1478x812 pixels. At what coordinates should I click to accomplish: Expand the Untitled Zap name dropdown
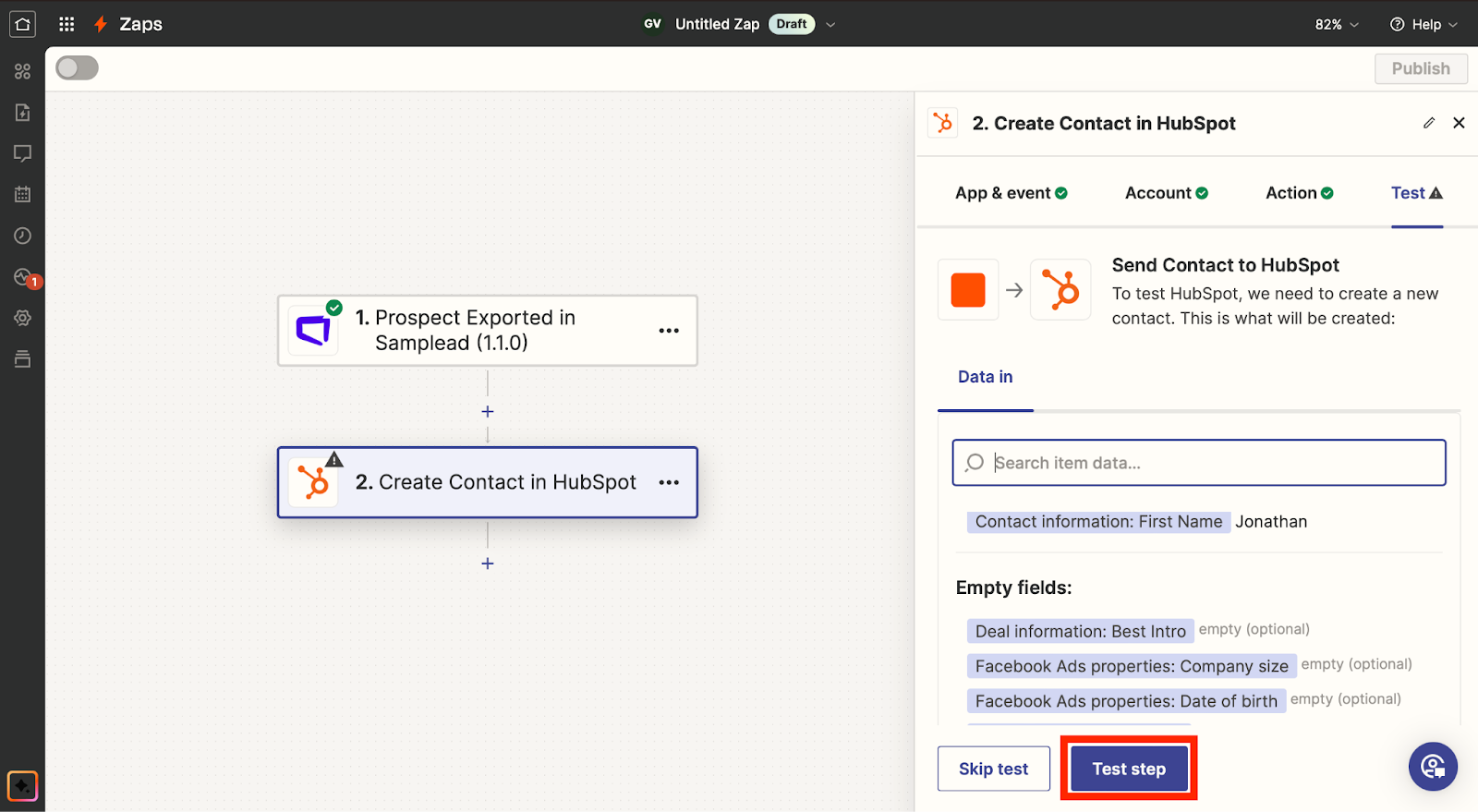coord(830,25)
